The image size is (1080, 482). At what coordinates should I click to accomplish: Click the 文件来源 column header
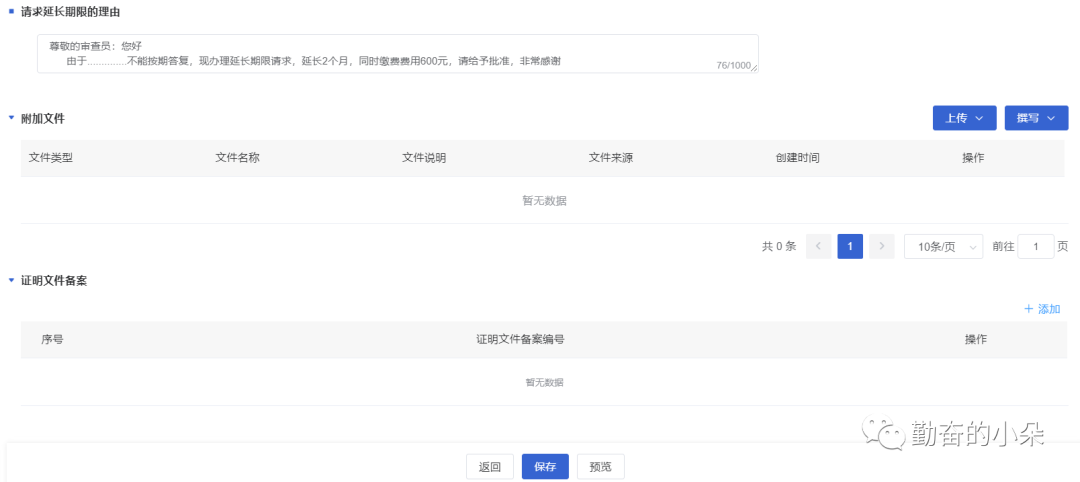click(x=611, y=158)
